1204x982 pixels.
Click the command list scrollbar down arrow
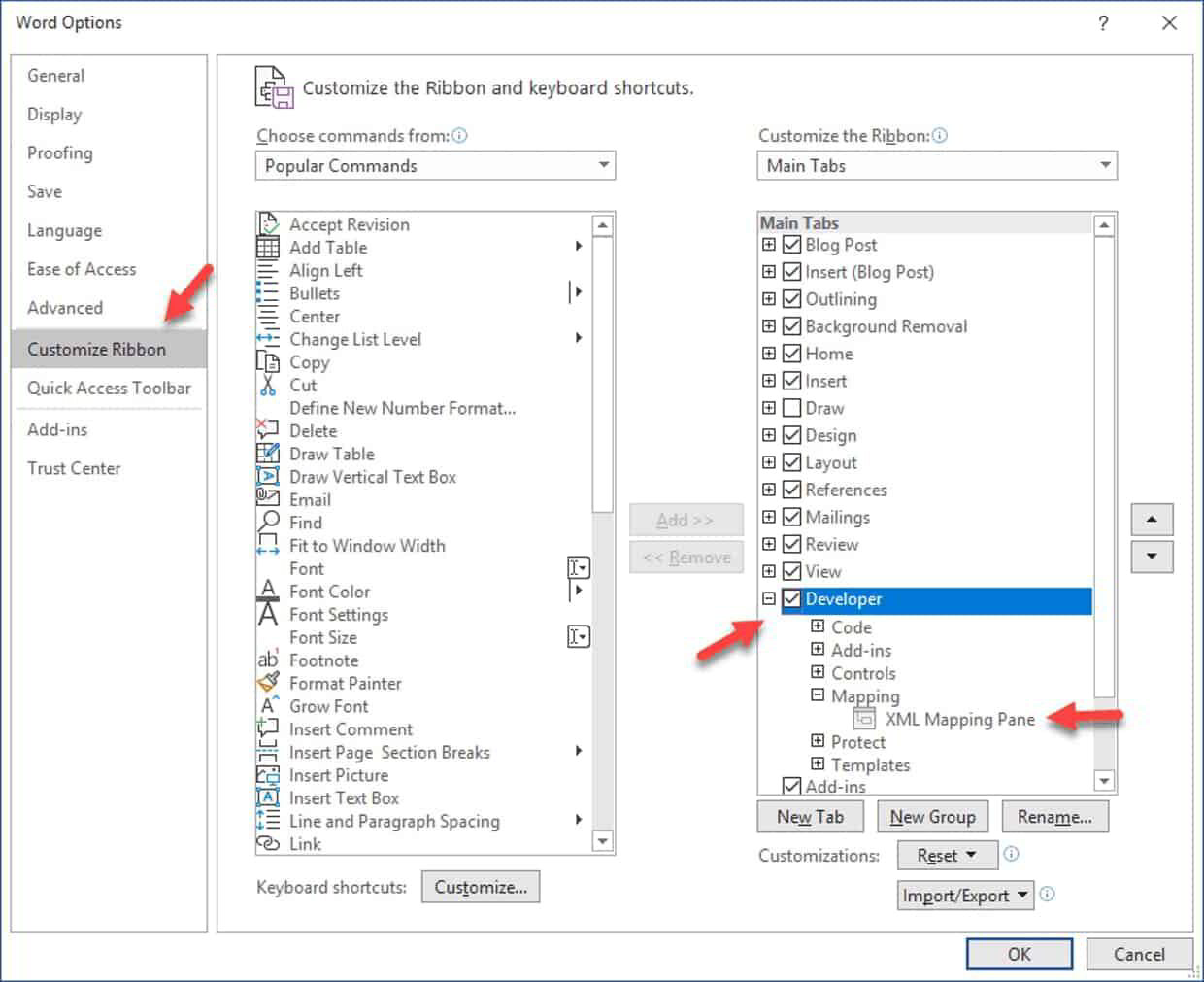point(604,841)
